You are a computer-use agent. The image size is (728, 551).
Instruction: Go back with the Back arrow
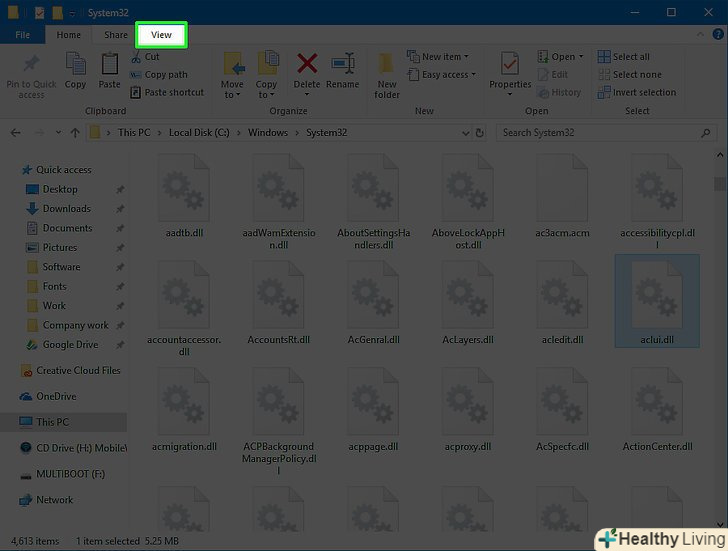coord(15,133)
